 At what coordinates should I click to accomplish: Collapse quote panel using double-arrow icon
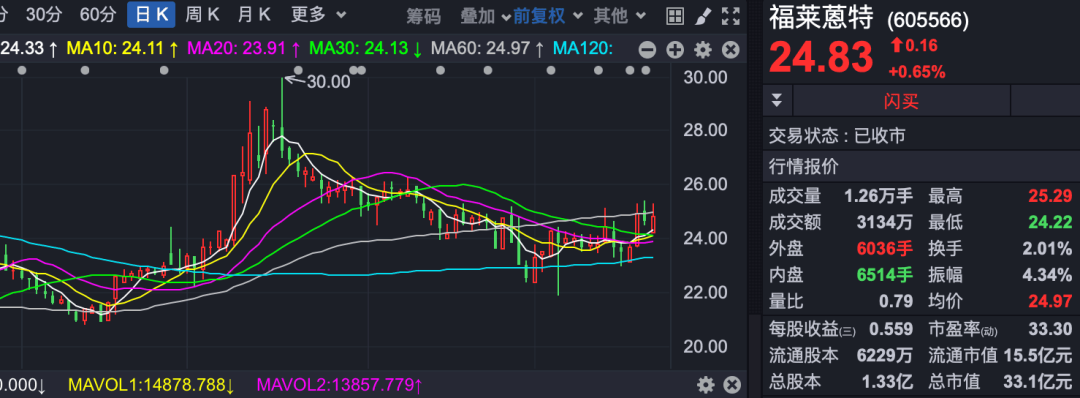(777, 101)
